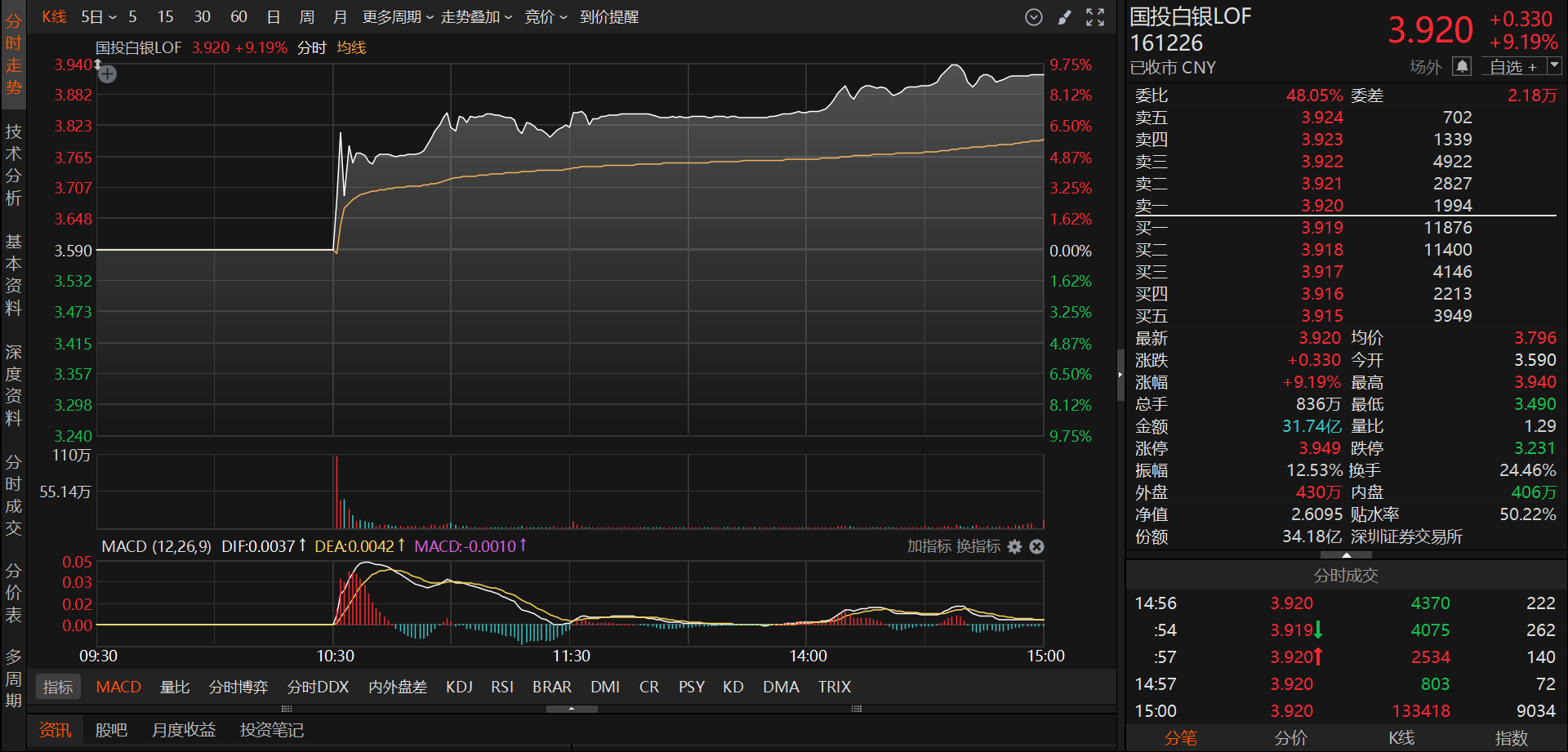The width and height of the screenshot is (1568, 752).
Task: Open the 月度收益 bottom tab
Action: pos(184,730)
